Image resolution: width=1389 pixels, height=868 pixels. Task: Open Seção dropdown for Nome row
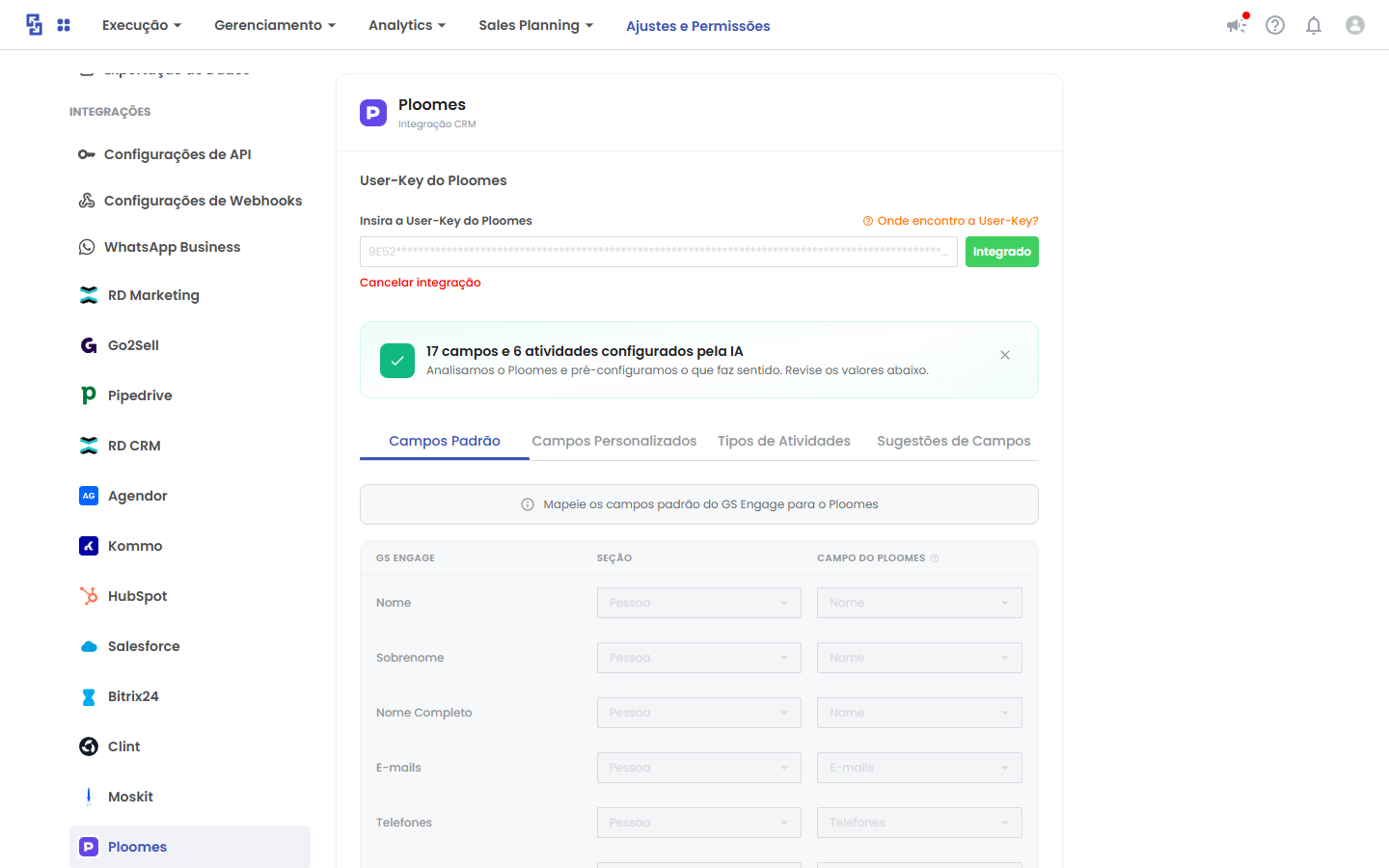(x=699, y=603)
